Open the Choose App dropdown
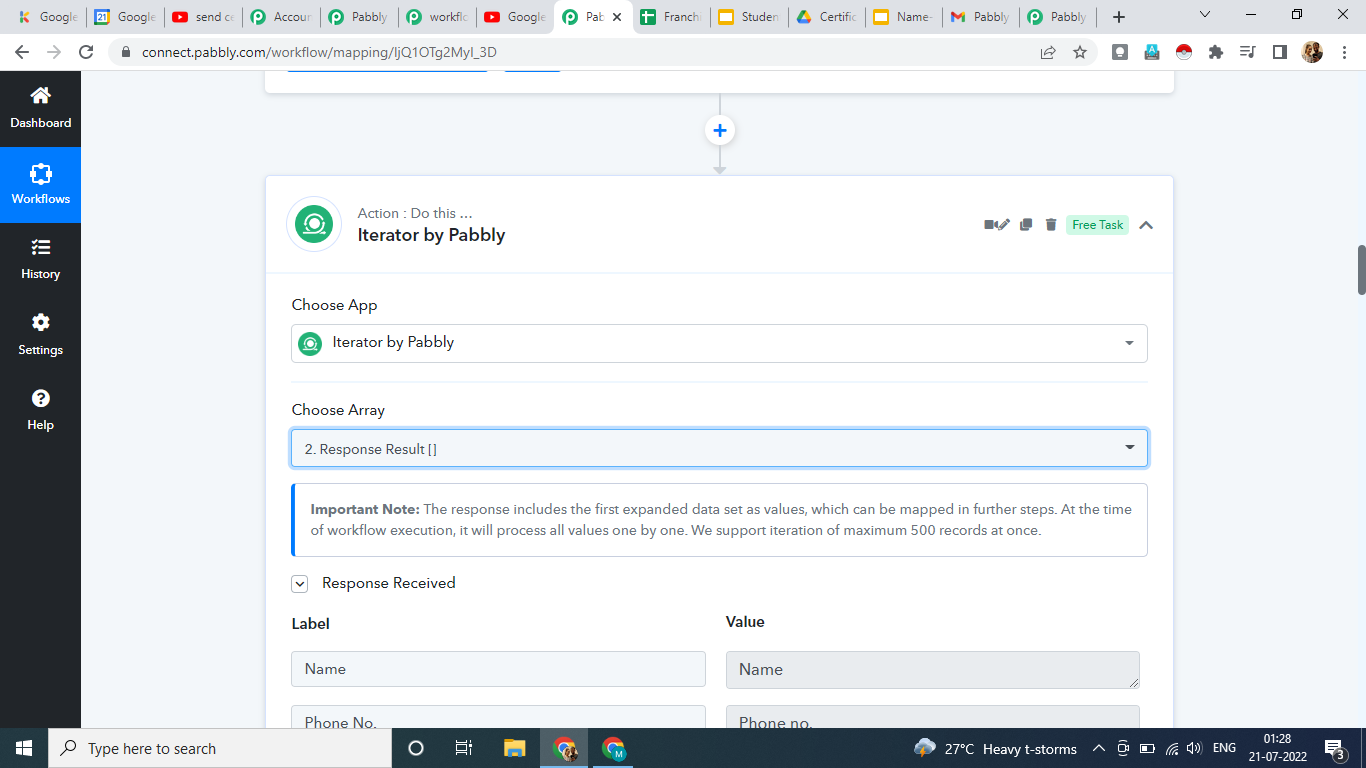 click(719, 343)
